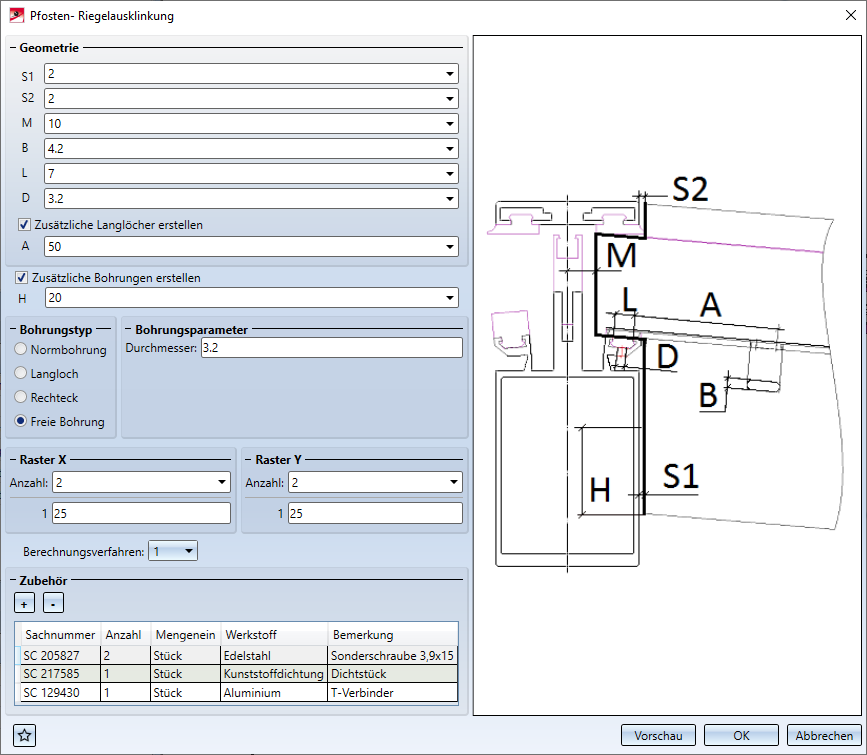Expand the M value dropdown
The image size is (867, 755).
(449, 123)
